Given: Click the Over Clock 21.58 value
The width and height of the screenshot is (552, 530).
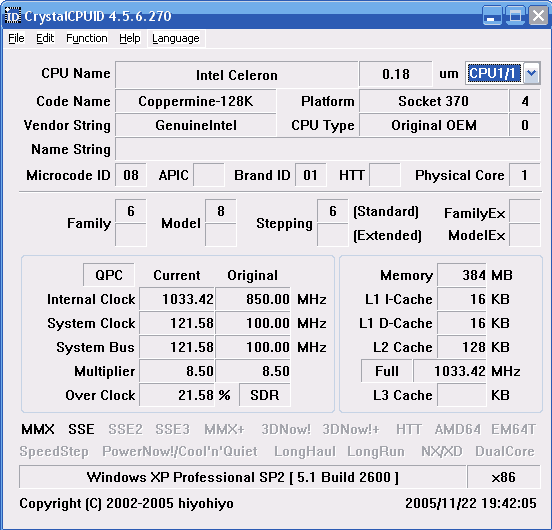Looking at the screenshot, I should [x=177, y=395].
